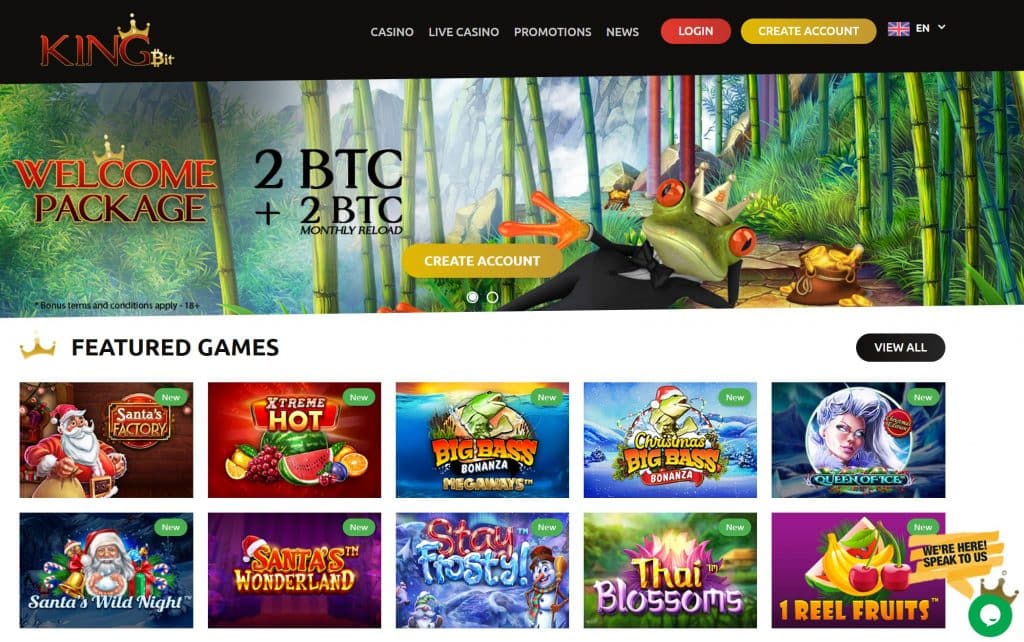Click the KingBit logo

click(107, 41)
